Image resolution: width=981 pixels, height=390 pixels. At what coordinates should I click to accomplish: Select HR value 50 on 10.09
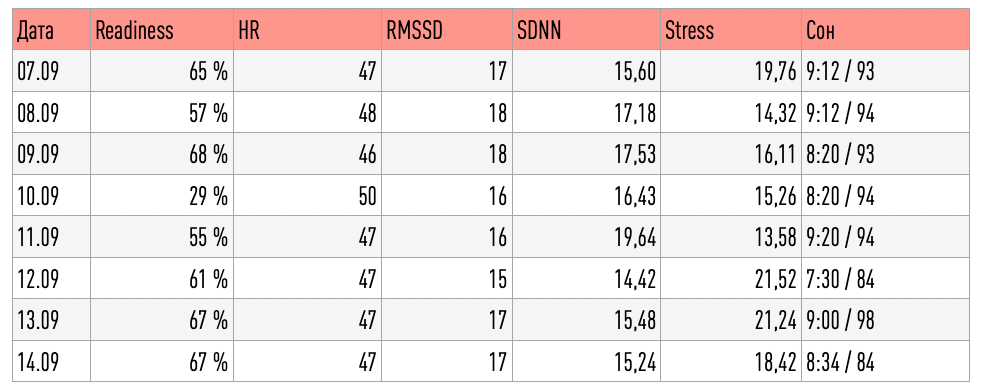[x=307, y=195]
